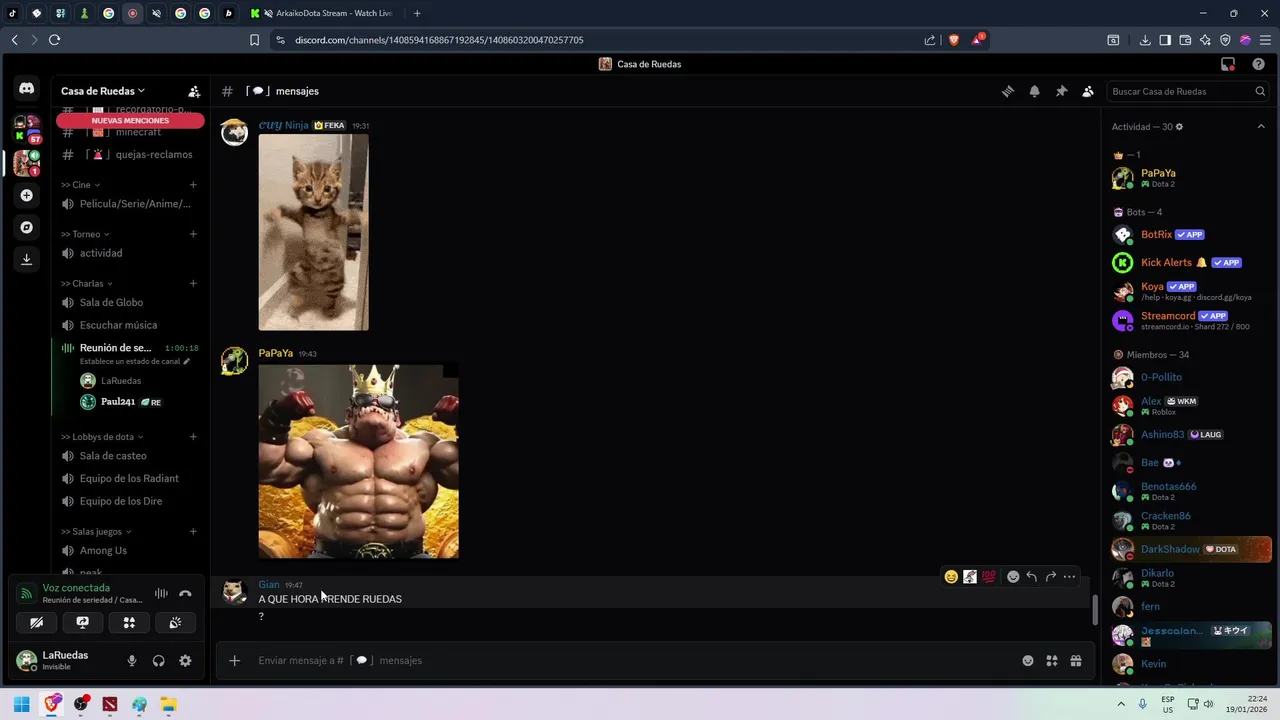
Task: Collapse the Torneo category
Action: tap(85, 234)
